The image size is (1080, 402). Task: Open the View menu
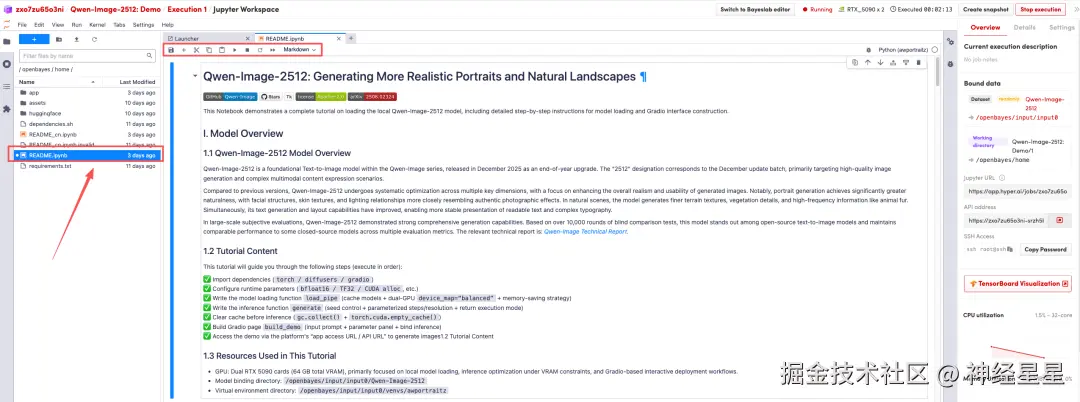tap(59, 25)
